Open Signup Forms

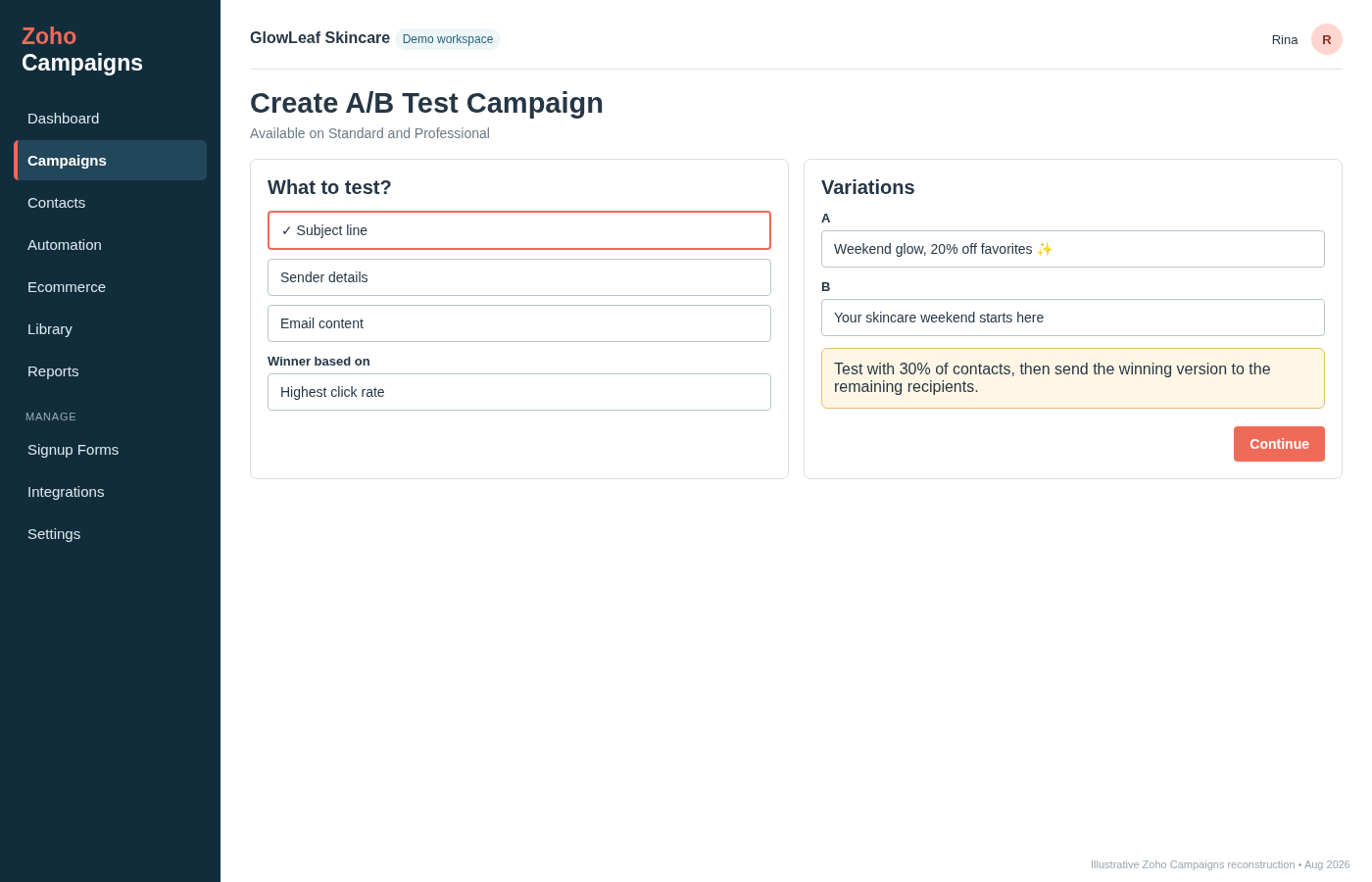point(110,450)
